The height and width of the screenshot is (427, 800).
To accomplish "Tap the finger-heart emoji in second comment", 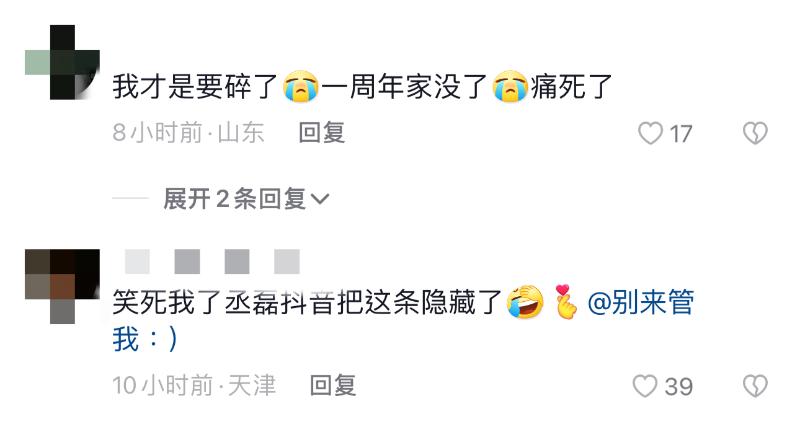I will [x=565, y=302].
